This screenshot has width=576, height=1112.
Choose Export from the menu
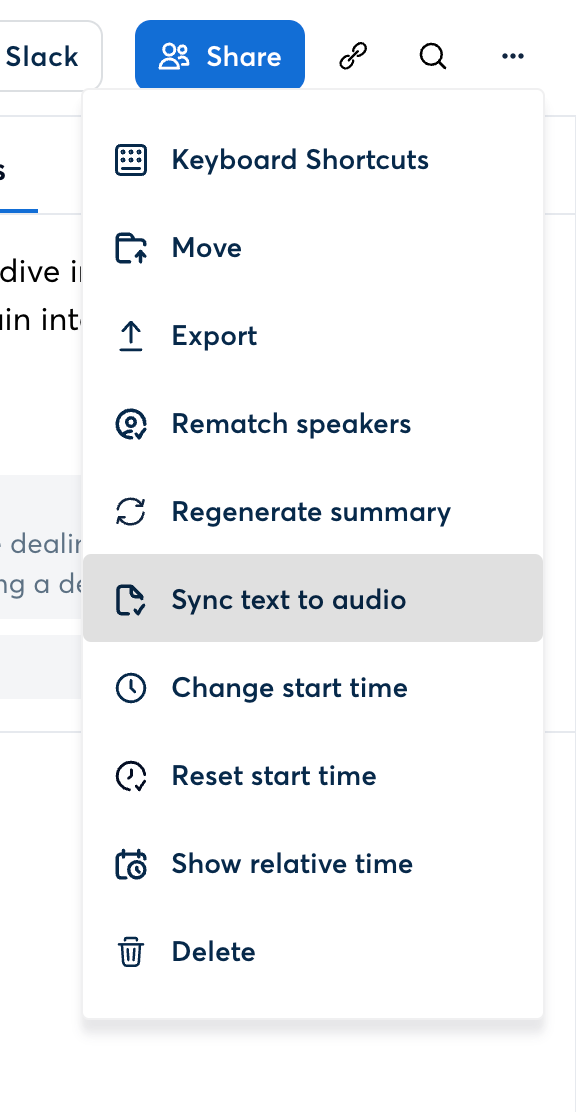pos(213,335)
